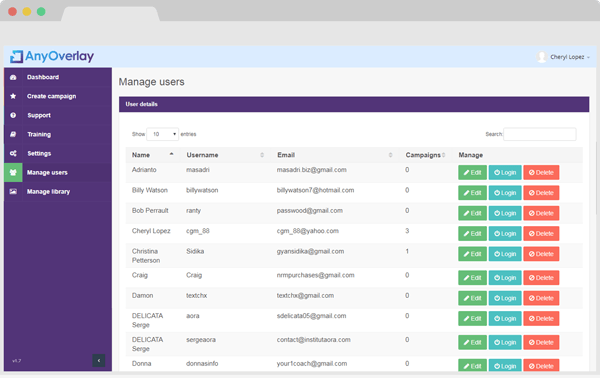Edit the sergeaora user
600x378 pixels.
(473, 342)
